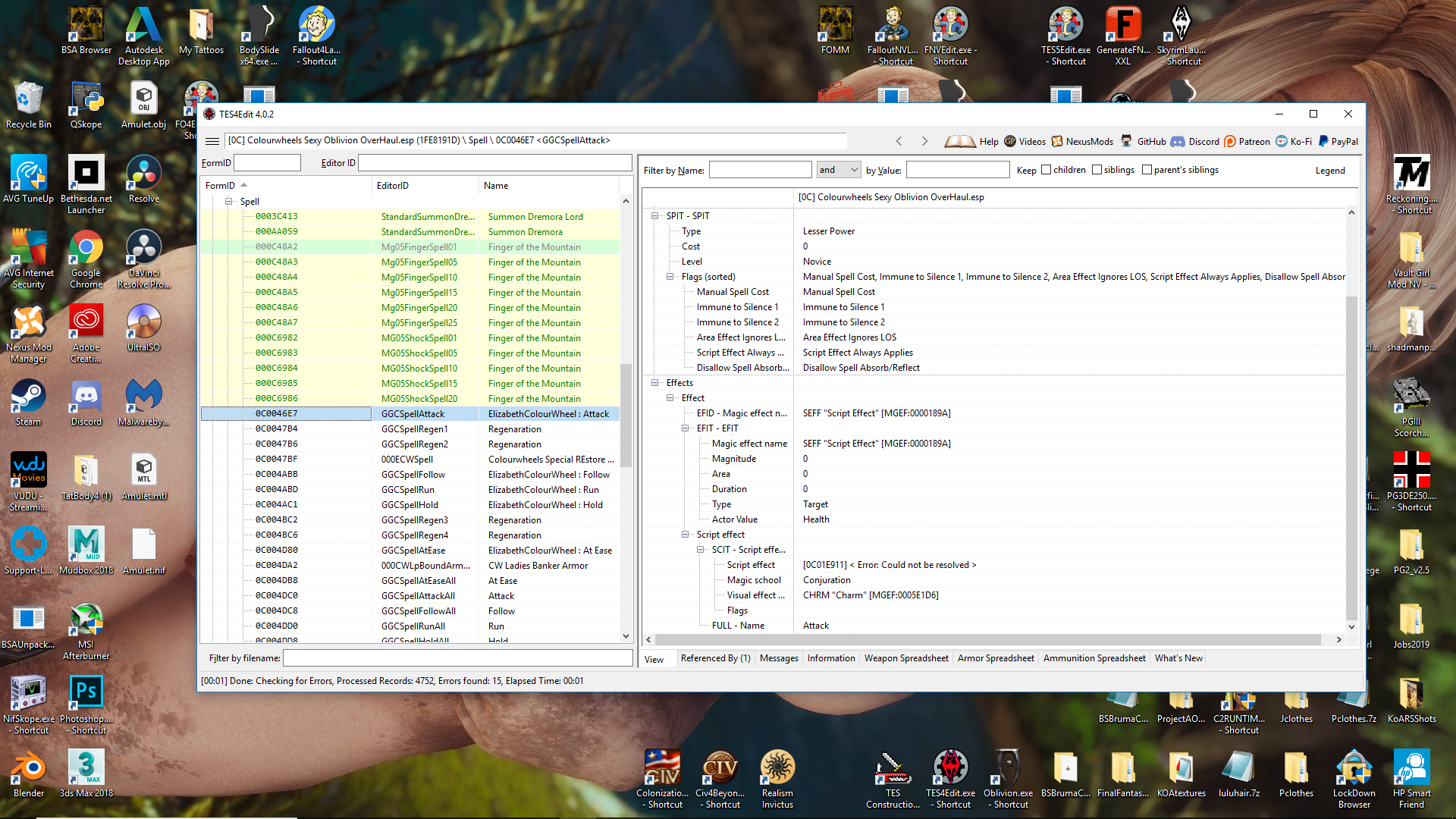Go forward with the navigation arrow

924,141
